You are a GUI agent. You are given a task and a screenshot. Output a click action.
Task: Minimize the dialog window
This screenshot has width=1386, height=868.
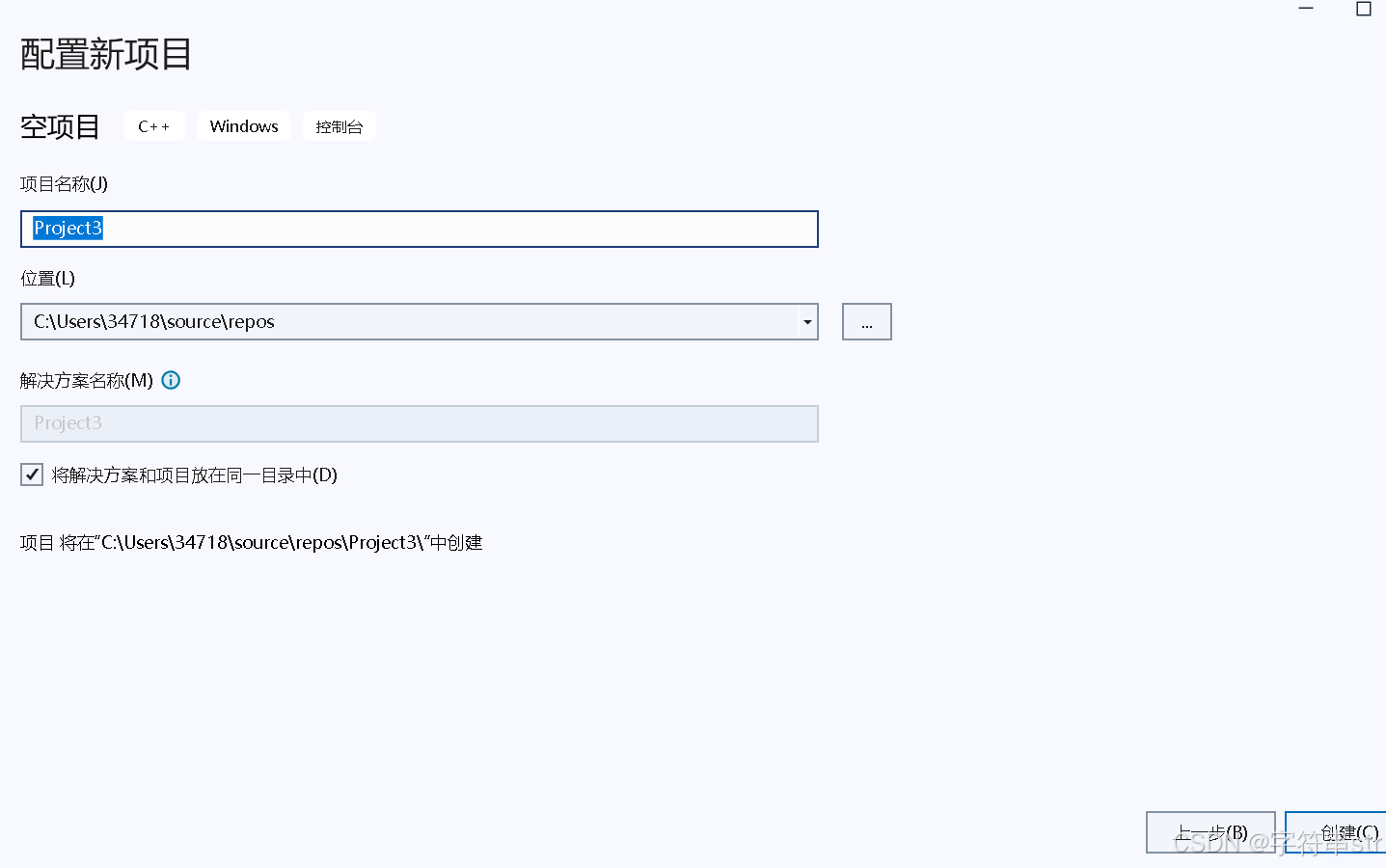tap(1306, 8)
